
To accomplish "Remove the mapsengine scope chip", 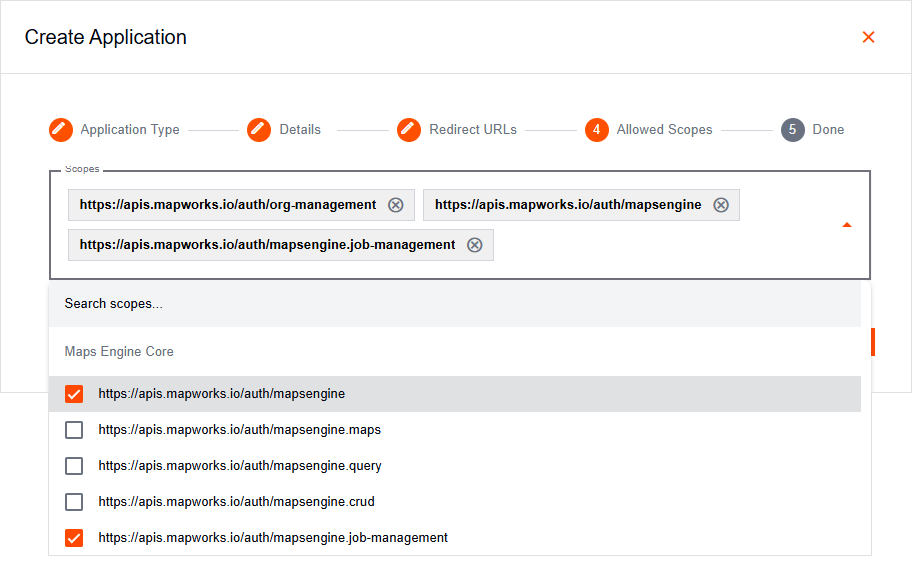I will 721,205.
